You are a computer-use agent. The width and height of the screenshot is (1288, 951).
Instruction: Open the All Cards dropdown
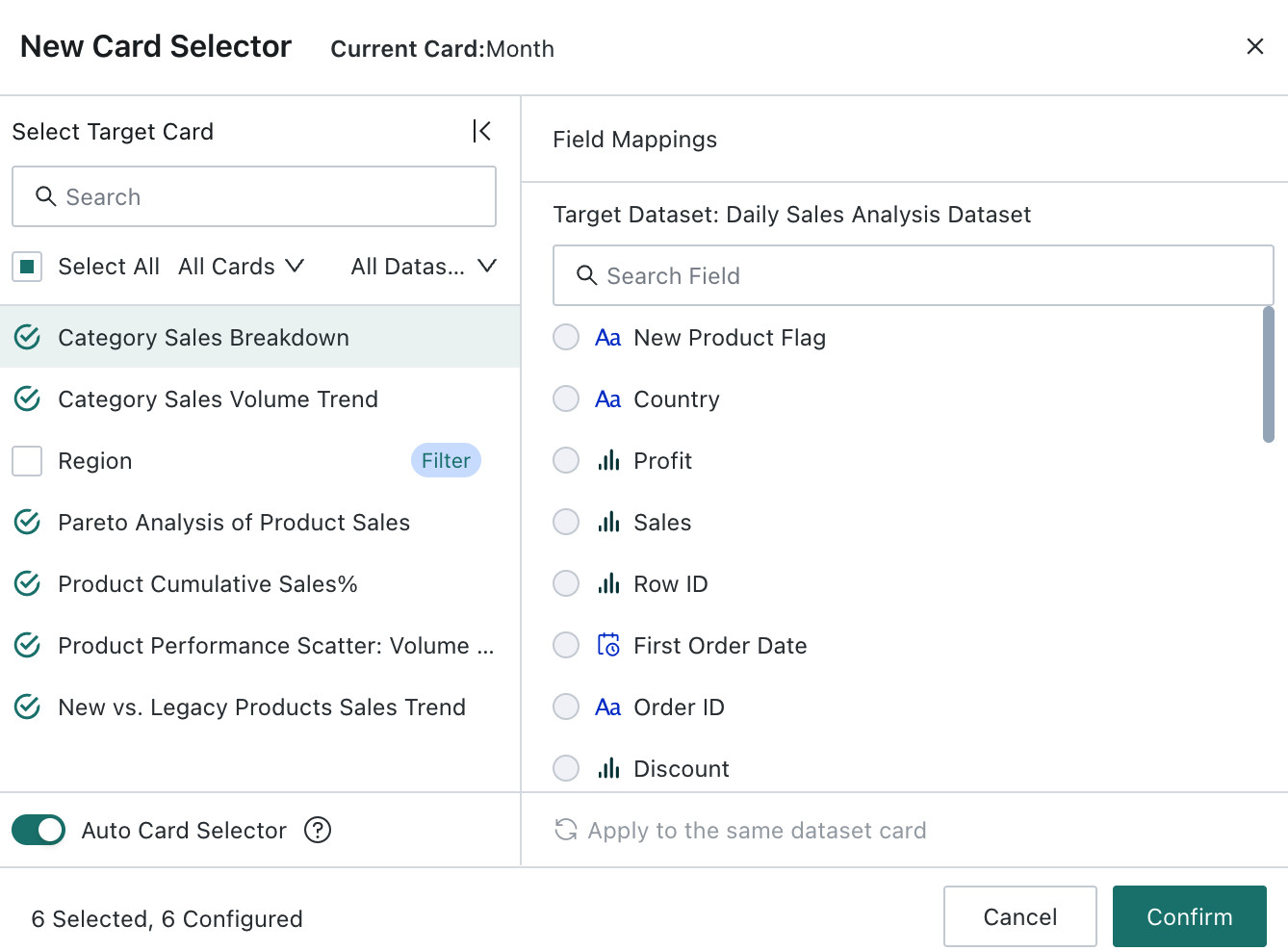(x=242, y=267)
